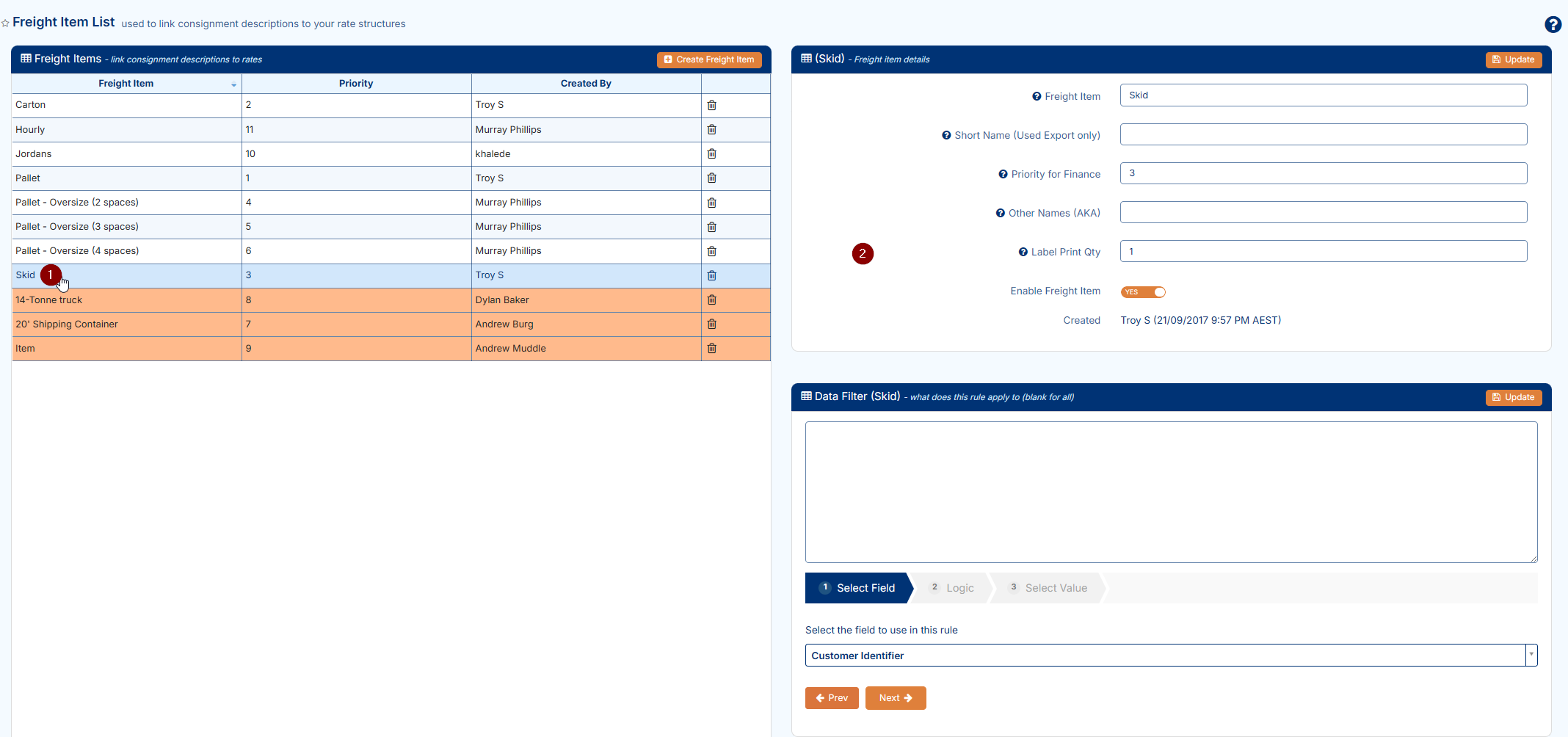Image resolution: width=1568 pixels, height=737 pixels.
Task: Remove Jordans using its trash icon
Action: 711,153
